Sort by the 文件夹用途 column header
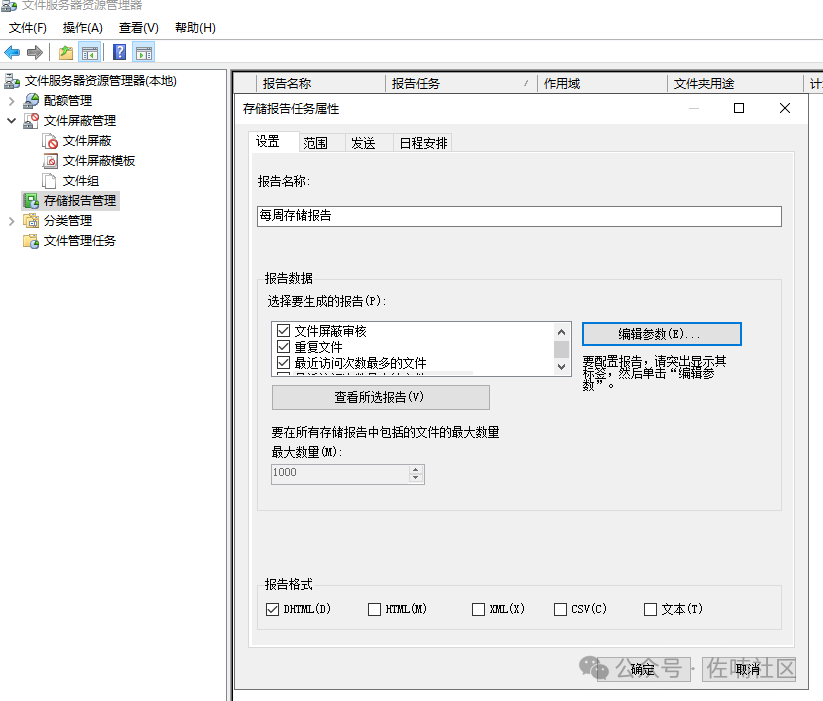This screenshot has height=701, width=823. [735, 83]
